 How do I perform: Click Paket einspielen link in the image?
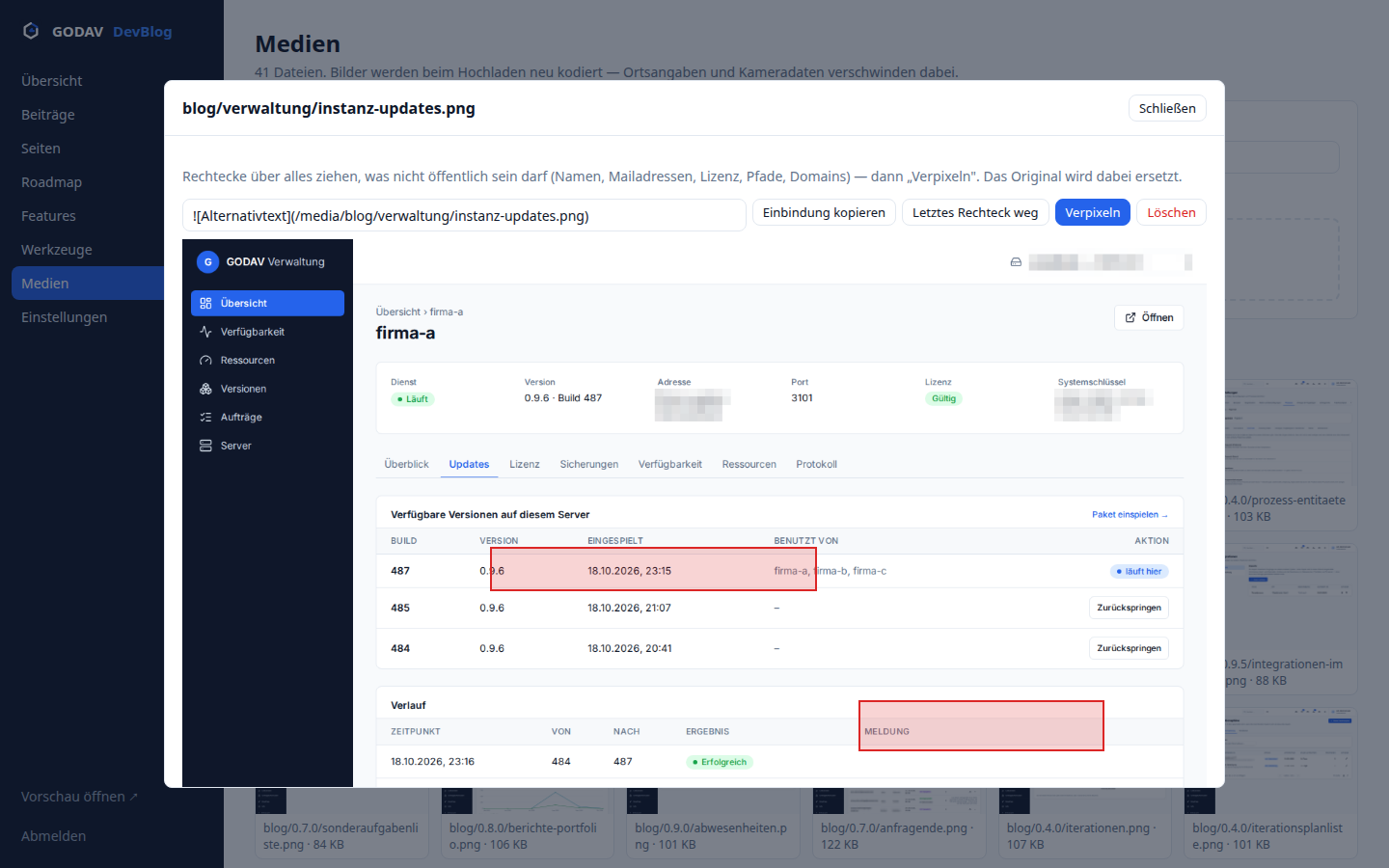pyautogui.click(x=1130, y=514)
